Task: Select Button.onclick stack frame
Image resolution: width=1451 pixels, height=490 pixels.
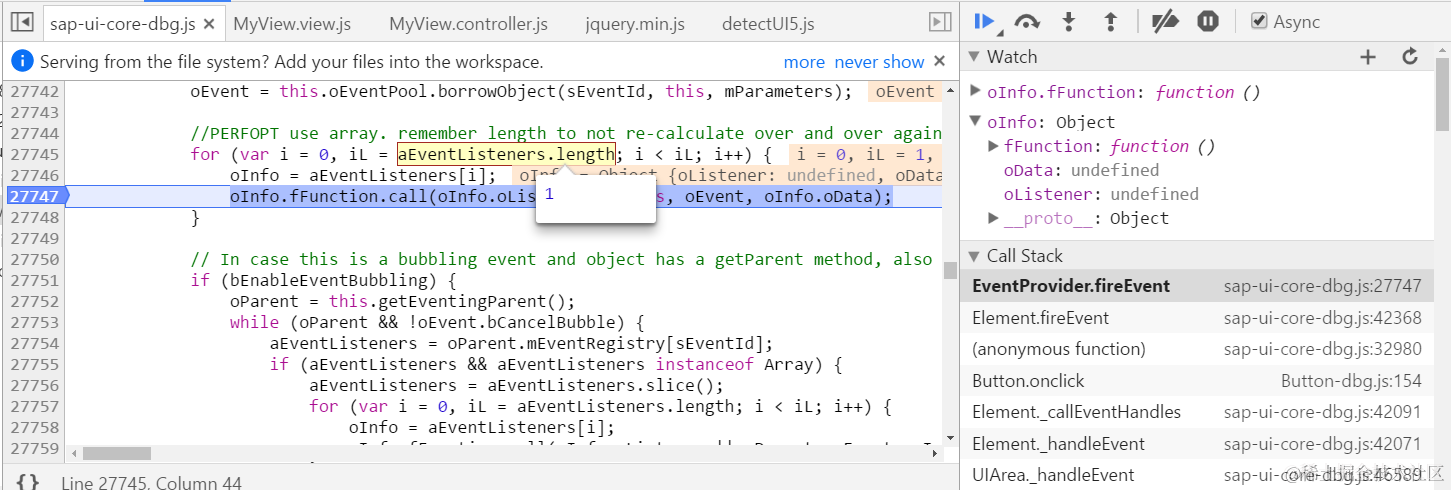Action: pyautogui.click(x=1197, y=381)
